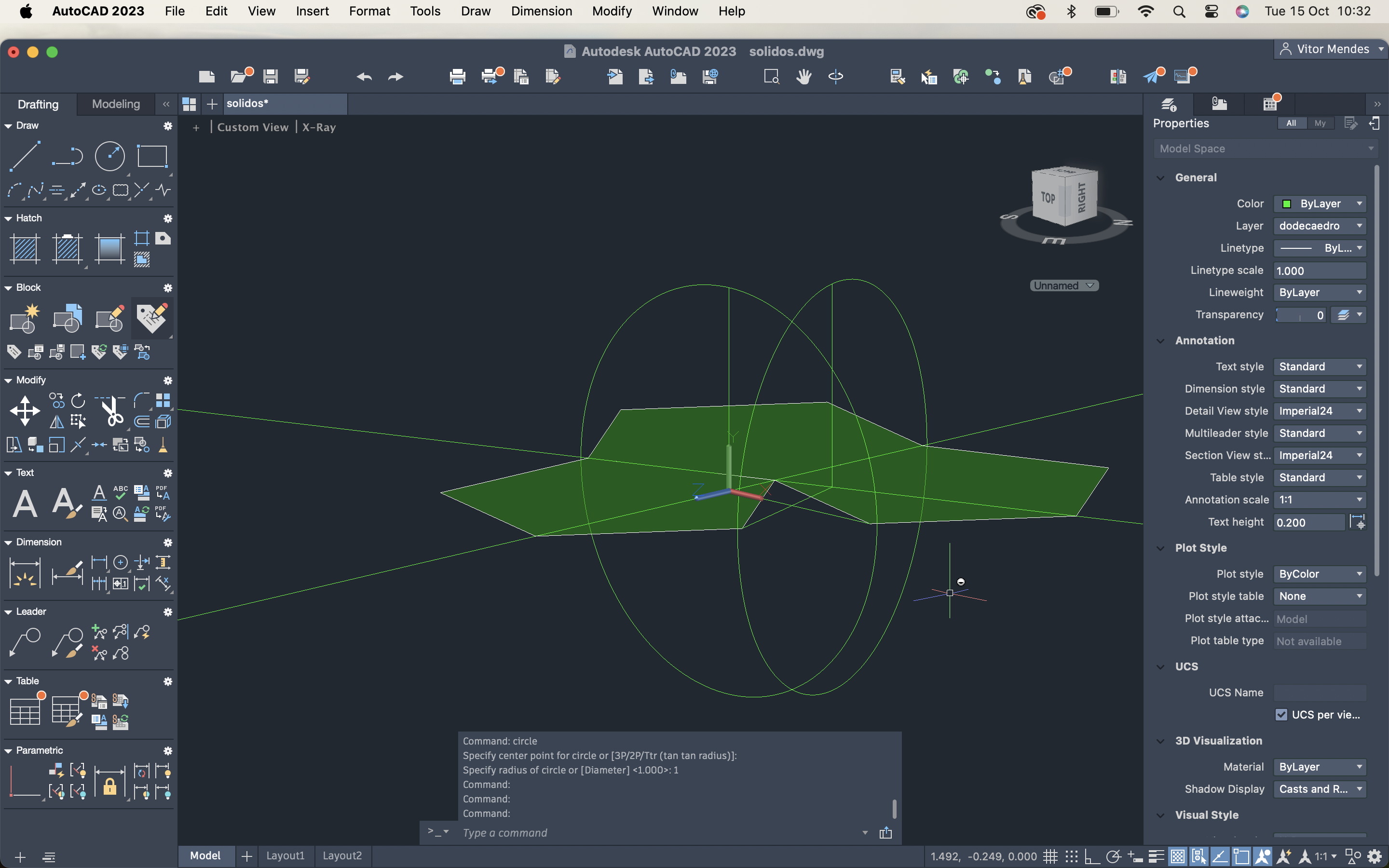The width and height of the screenshot is (1389, 868).
Task: Click the Linetype scale field
Action: click(x=1320, y=271)
